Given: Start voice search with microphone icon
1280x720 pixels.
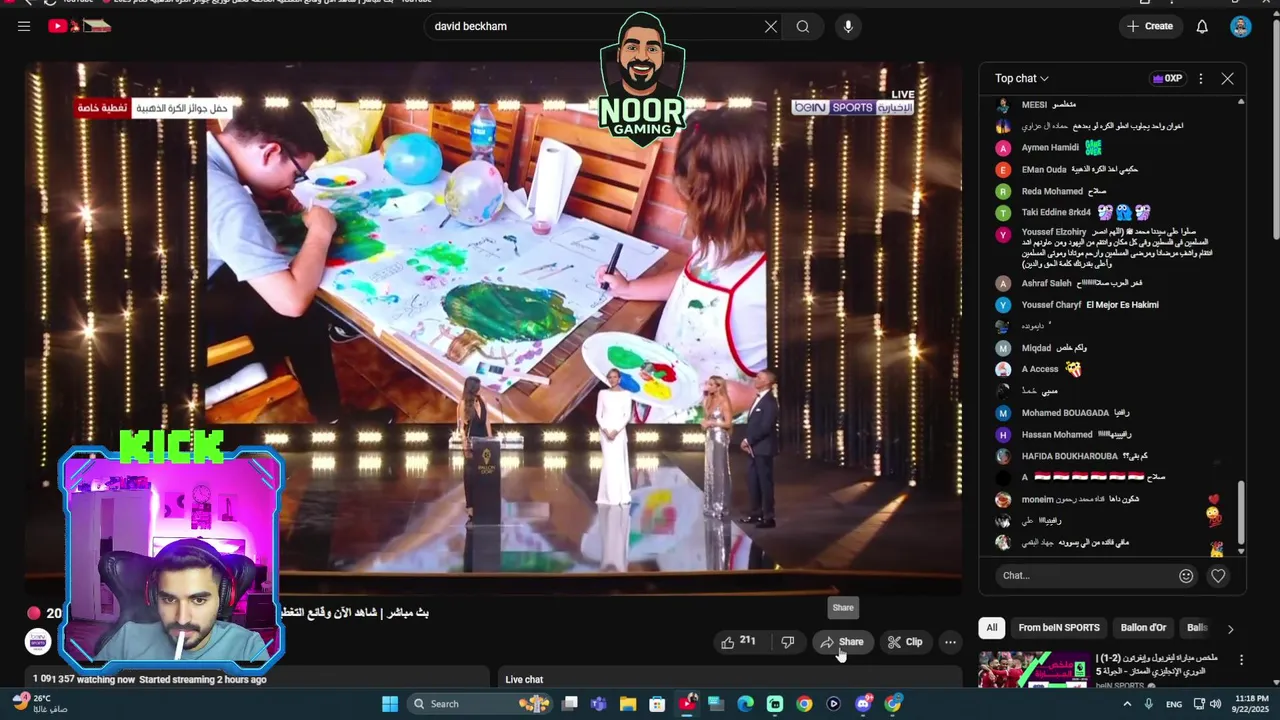Looking at the screenshot, I should click(848, 27).
